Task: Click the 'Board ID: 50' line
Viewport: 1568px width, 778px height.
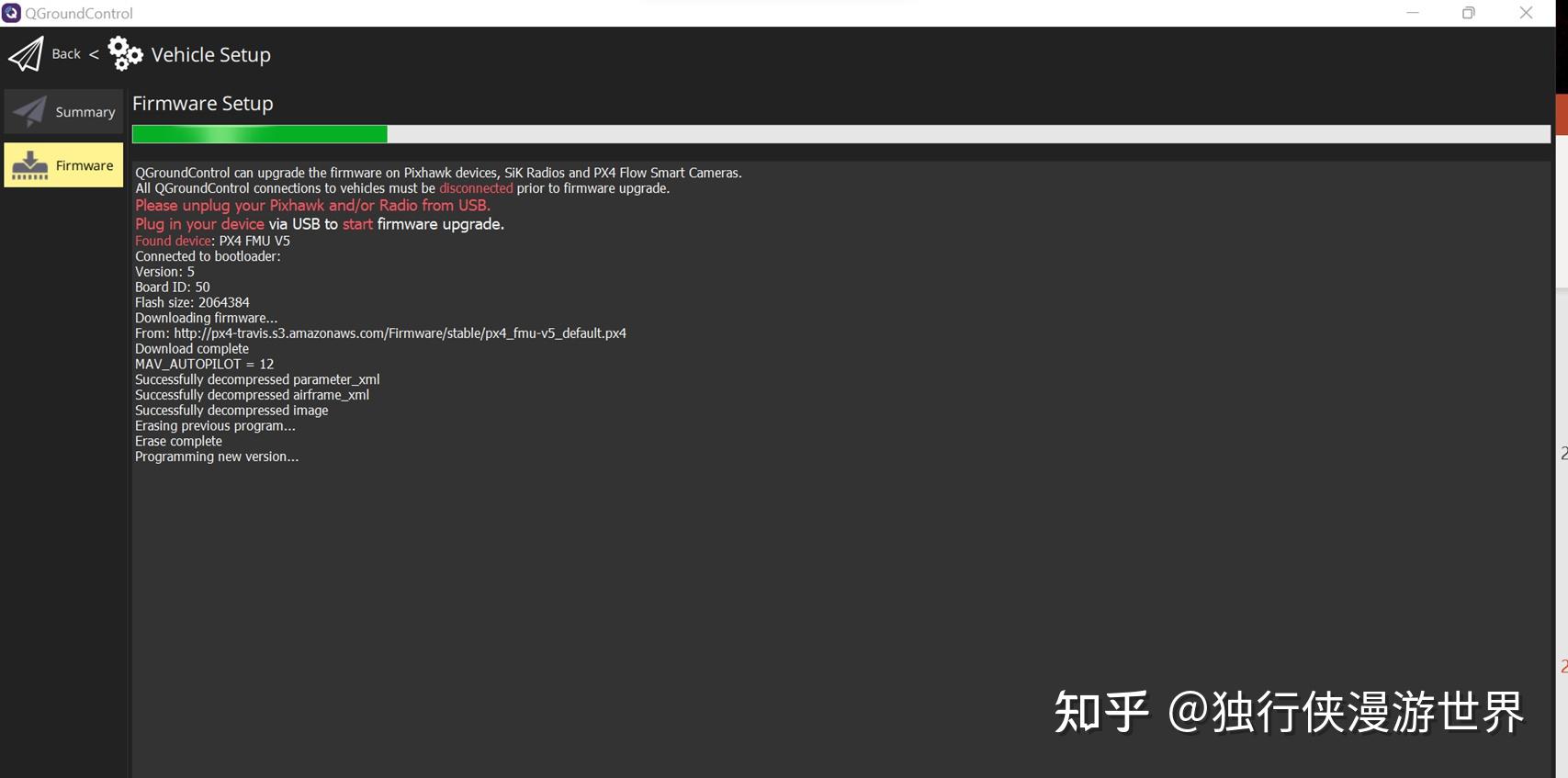Action: (173, 287)
